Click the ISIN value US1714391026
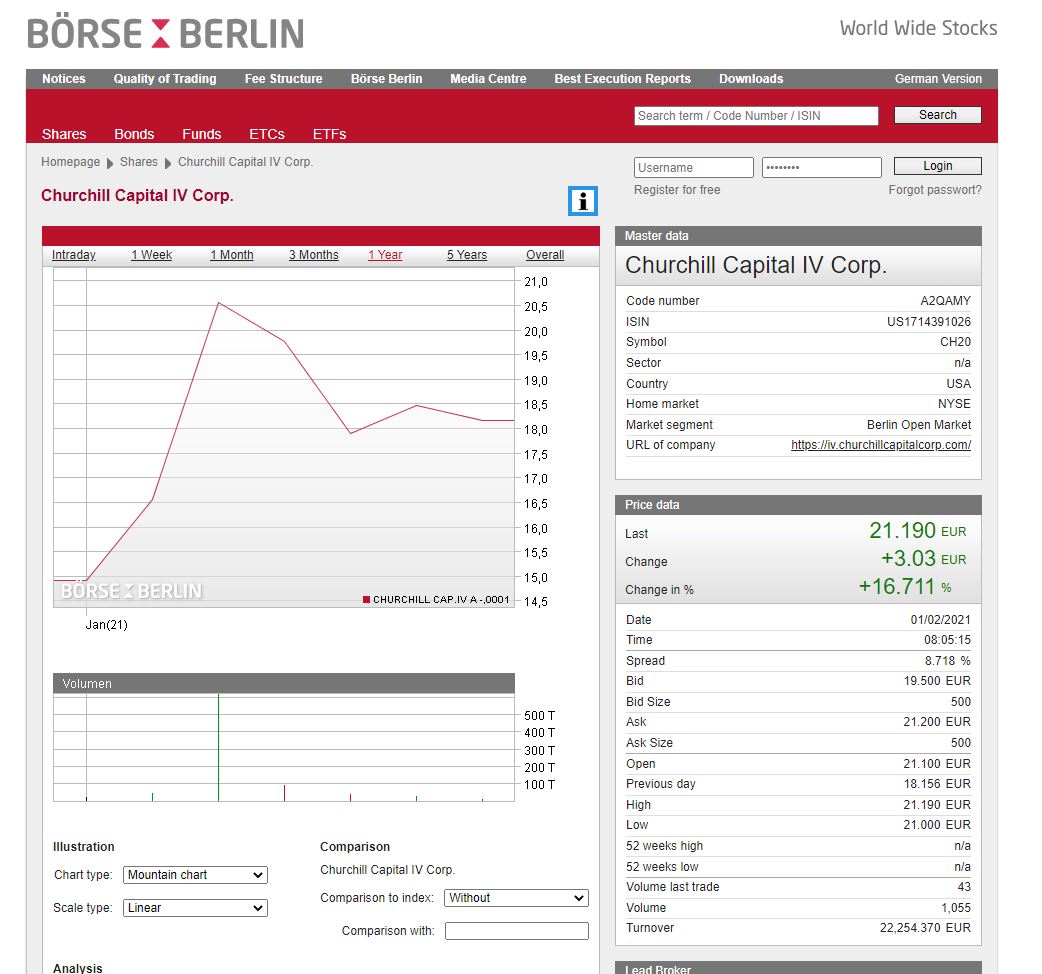The height and width of the screenshot is (974, 1042). [x=928, y=322]
